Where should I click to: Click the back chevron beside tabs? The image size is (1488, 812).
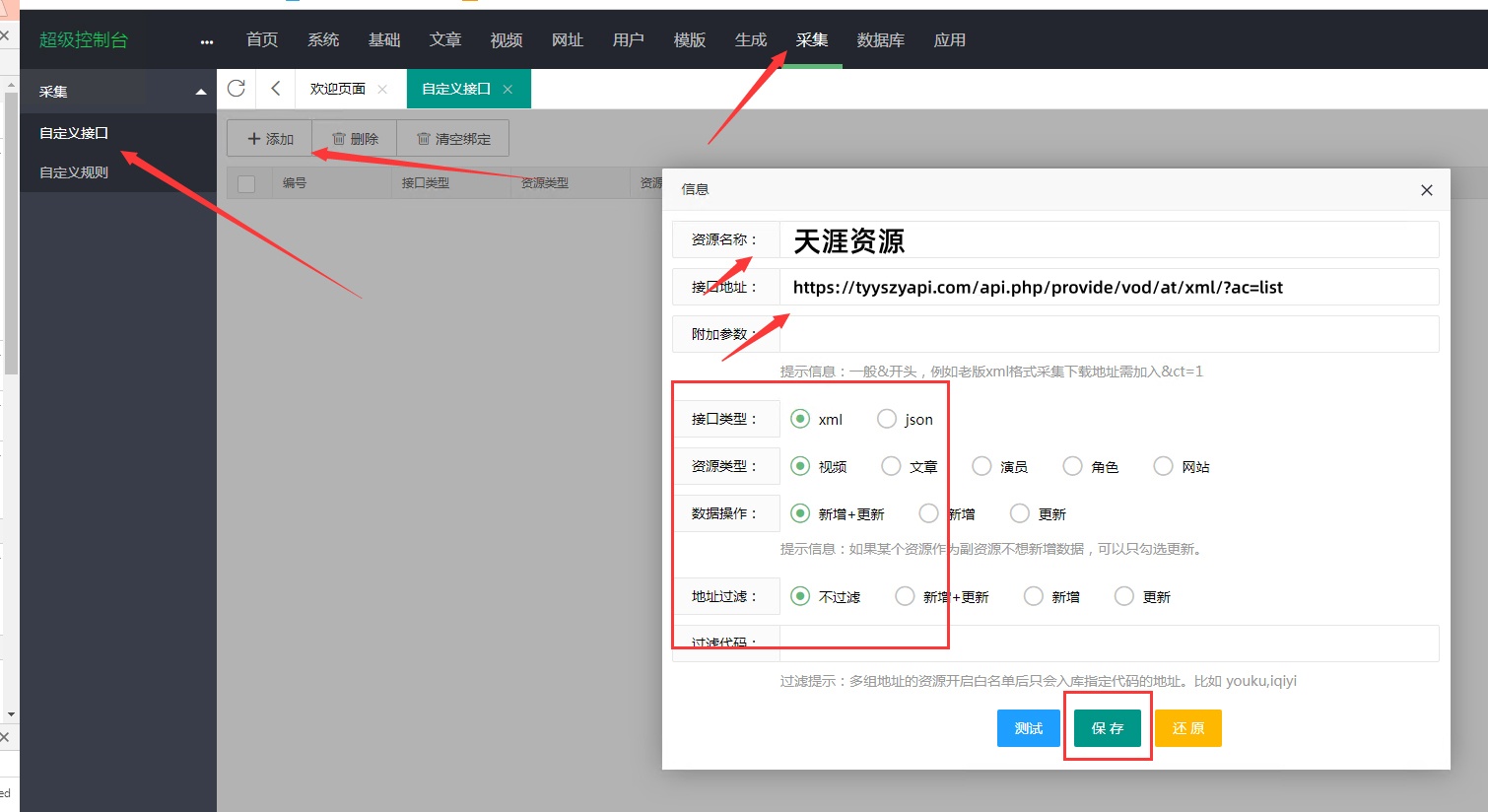tap(276, 89)
